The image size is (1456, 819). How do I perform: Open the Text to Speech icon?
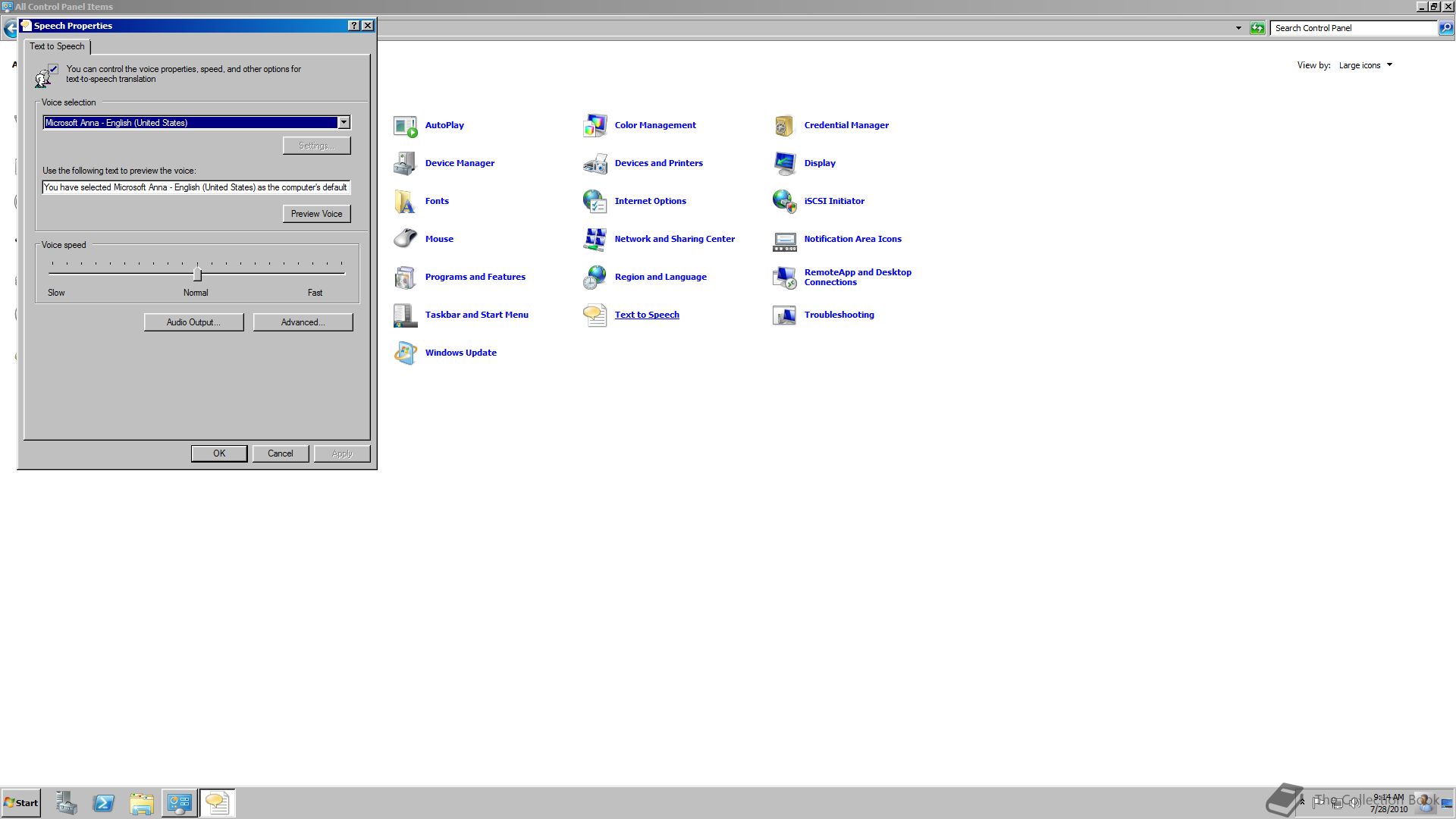[x=595, y=315]
